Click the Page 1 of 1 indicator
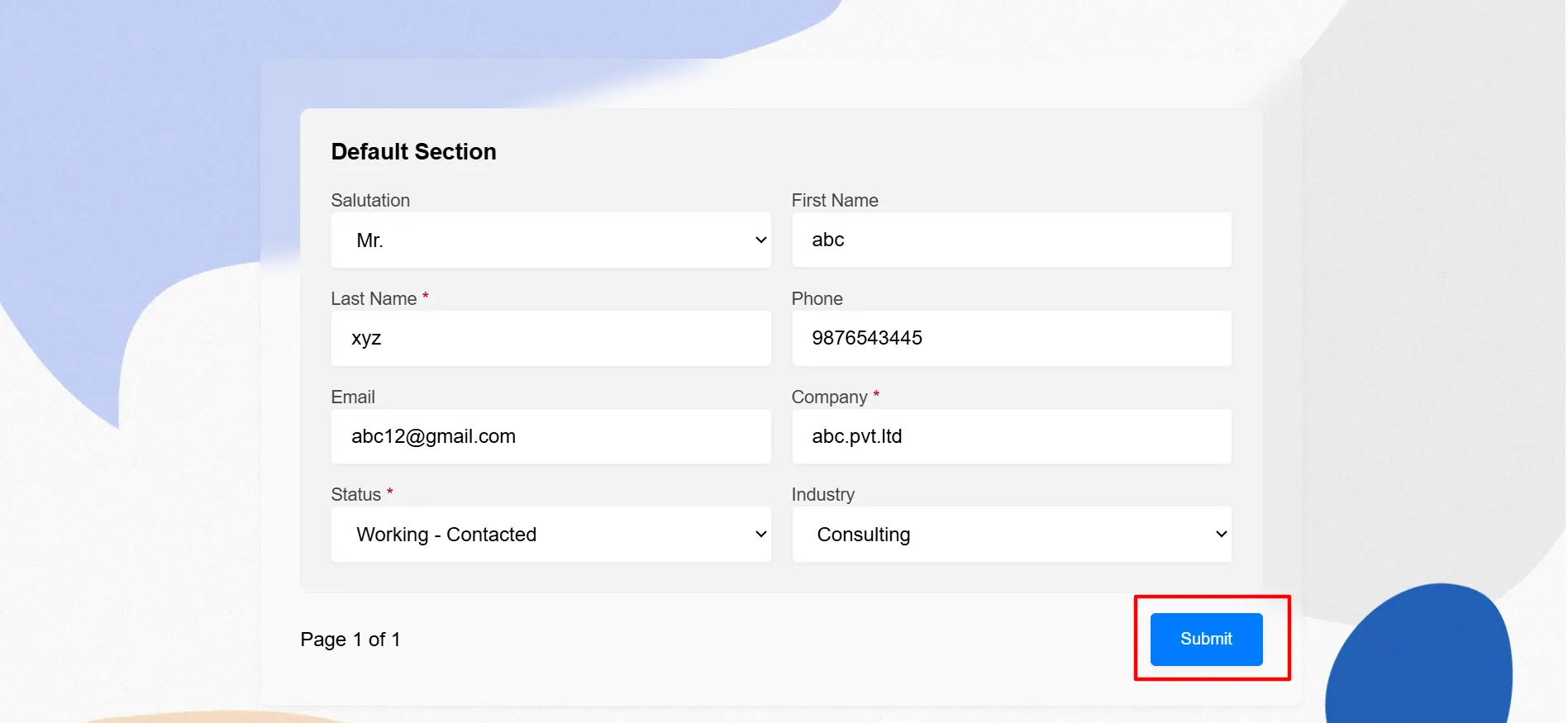 pyautogui.click(x=350, y=640)
